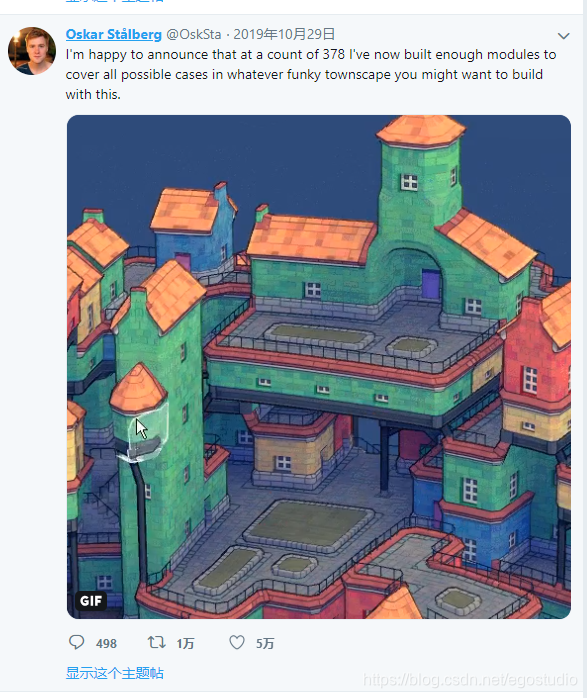Click the 1万 retweet count

pyautogui.click(x=185, y=643)
